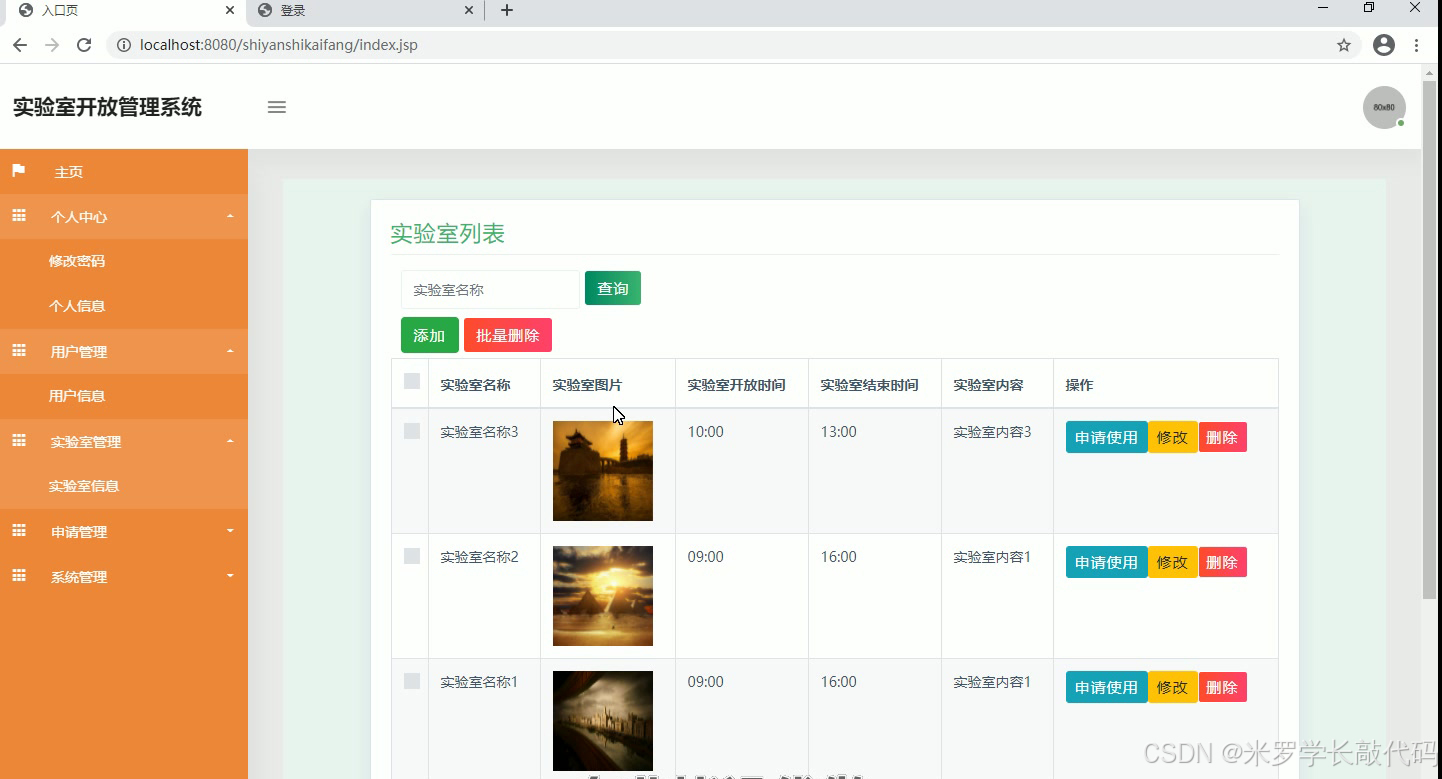Screen dimensions: 1442x779
Task: Click the 添加 button
Action: (x=428, y=335)
